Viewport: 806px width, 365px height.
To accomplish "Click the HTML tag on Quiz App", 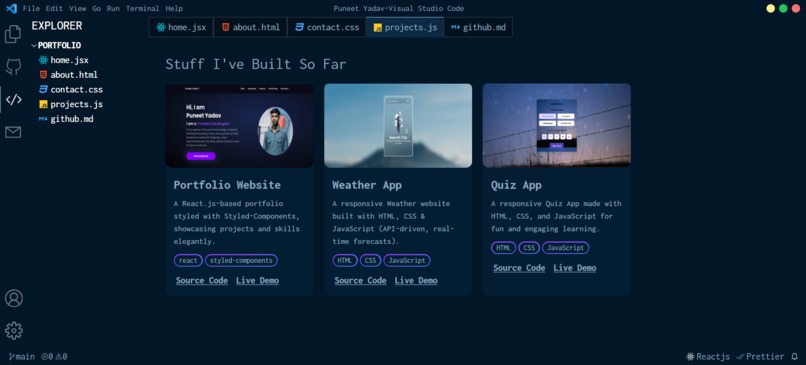I will [503, 248].
